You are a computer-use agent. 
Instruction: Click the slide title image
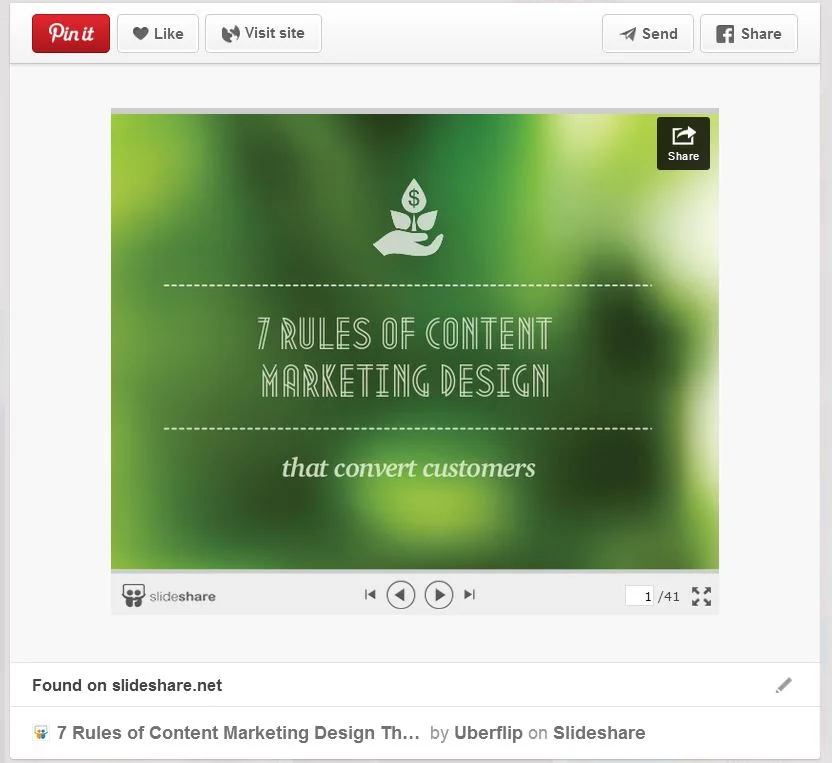pos(414,341)
